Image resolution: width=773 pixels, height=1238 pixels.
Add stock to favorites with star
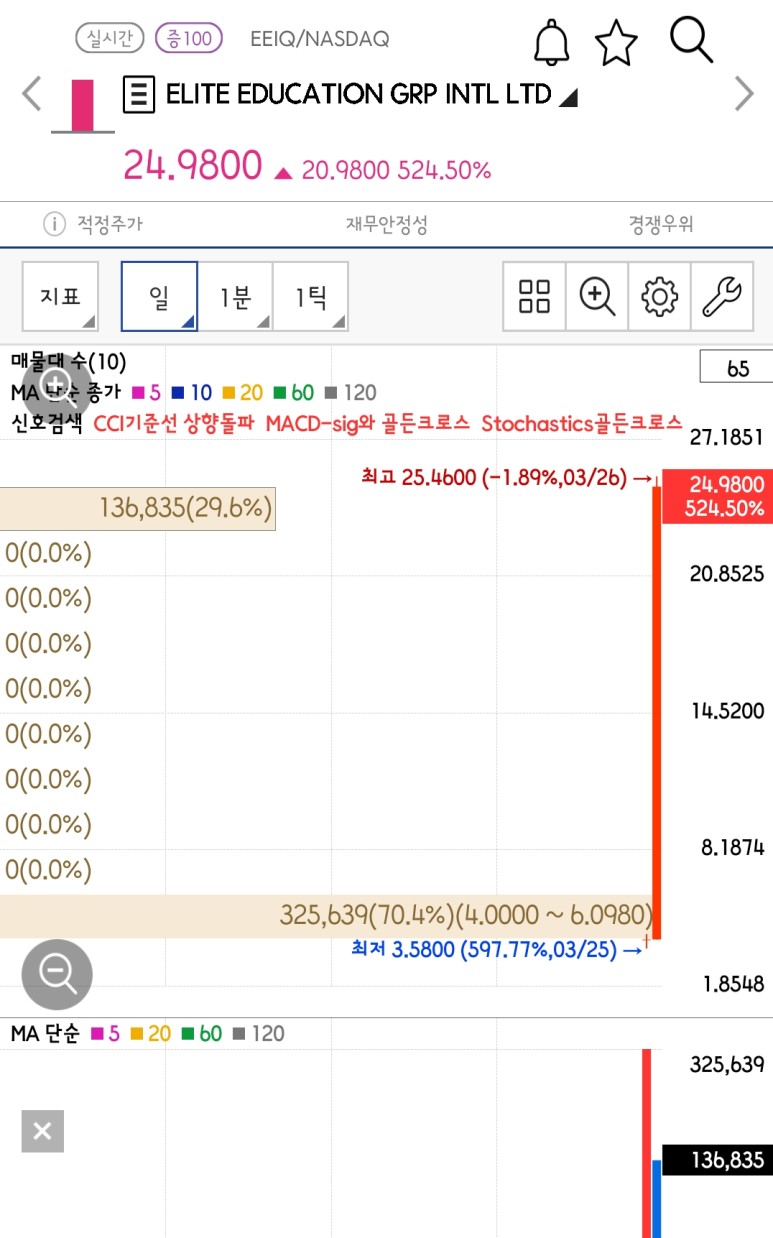(x=616, y=42)
